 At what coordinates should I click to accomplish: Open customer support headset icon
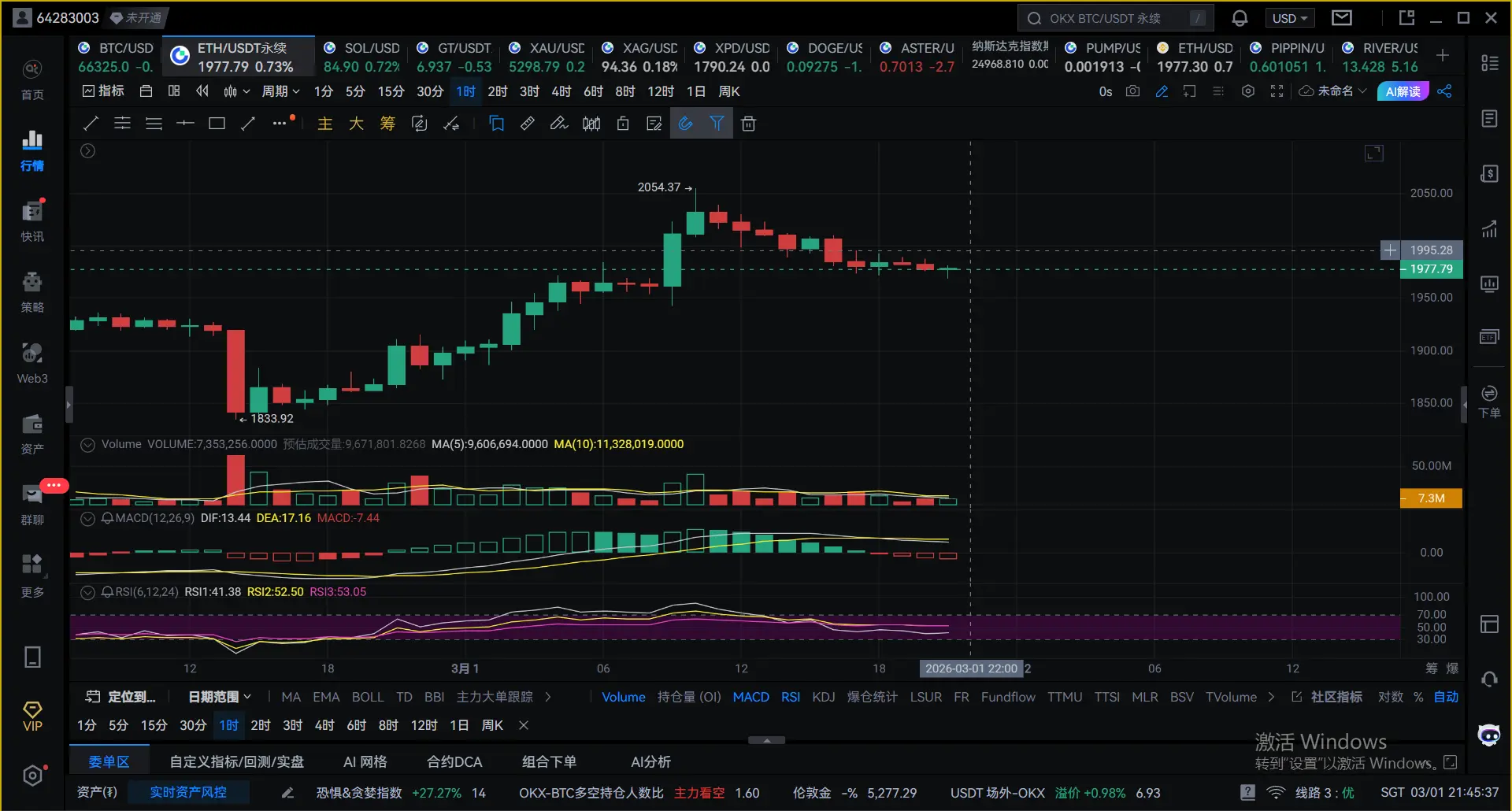click(1489, 679)
